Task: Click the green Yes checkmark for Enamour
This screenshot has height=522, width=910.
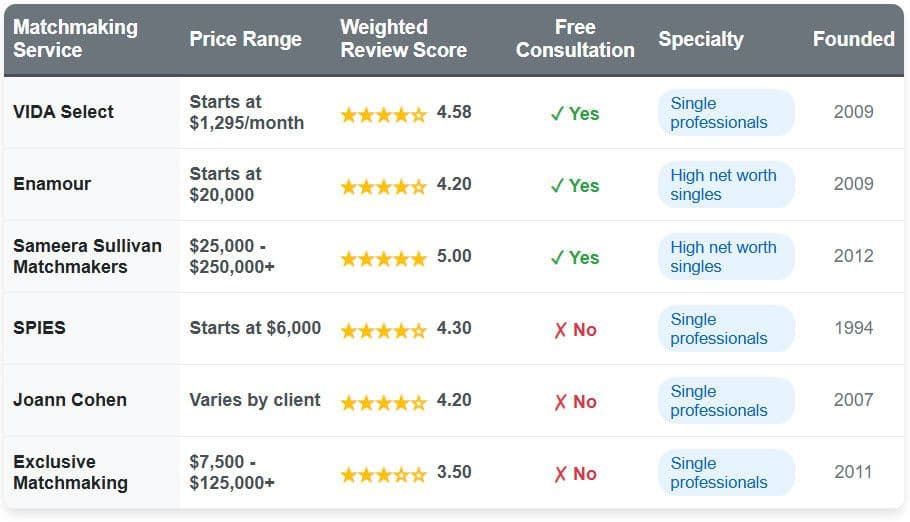Action: [x=558, y=186]
